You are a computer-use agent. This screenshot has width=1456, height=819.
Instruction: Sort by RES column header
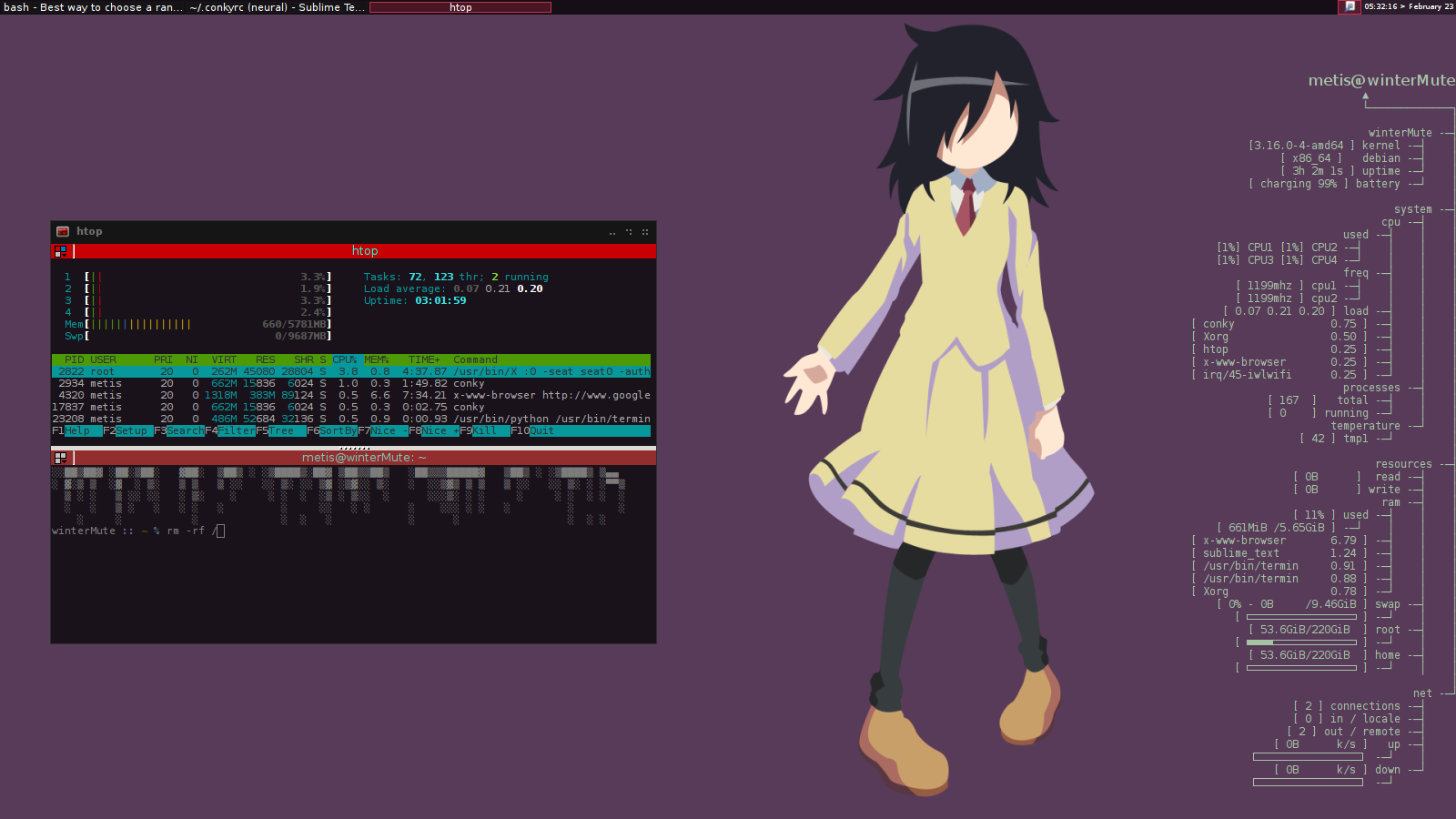pyautogui.click(x=265, y=359)
